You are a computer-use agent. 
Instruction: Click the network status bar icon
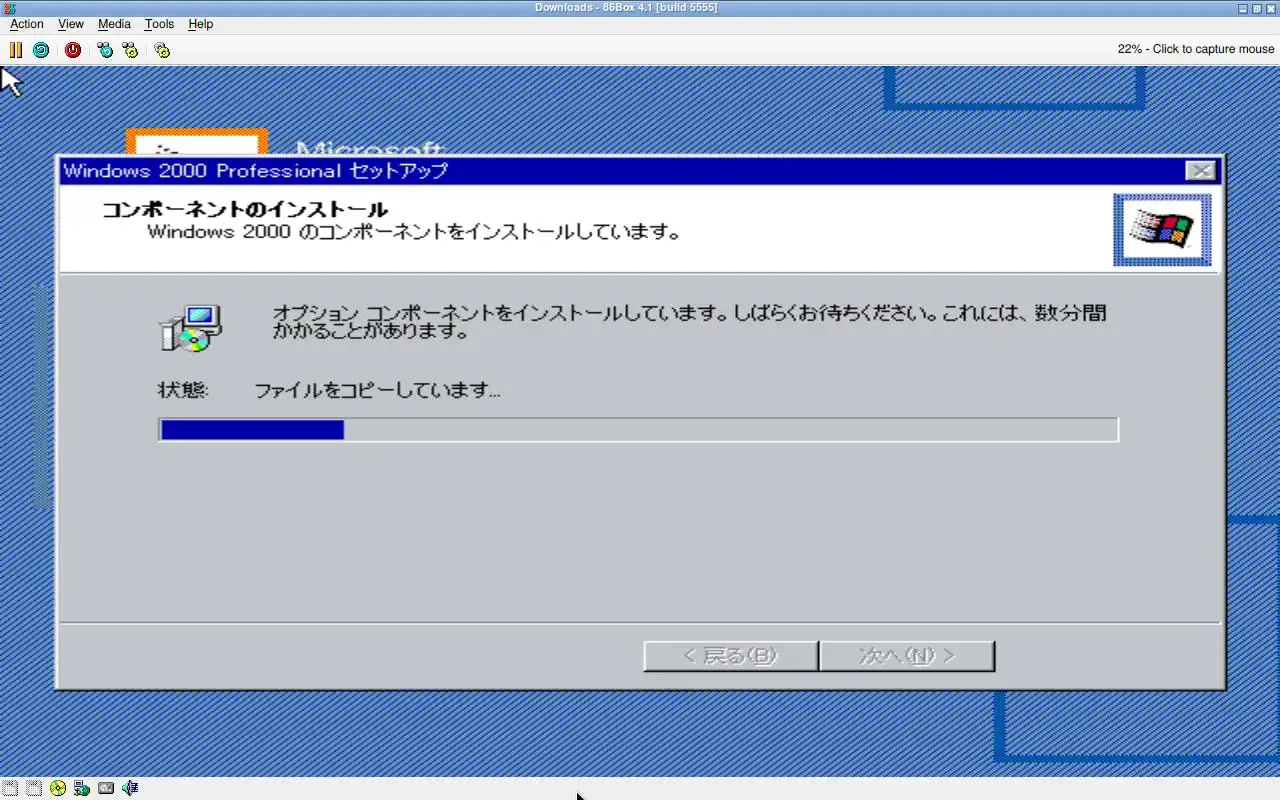[82, 788]
